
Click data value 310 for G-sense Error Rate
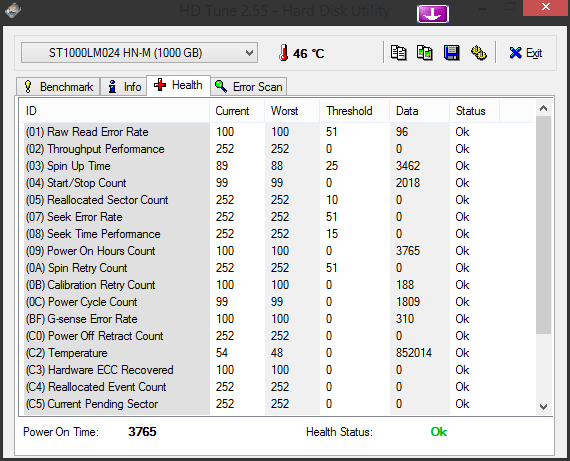405,319
